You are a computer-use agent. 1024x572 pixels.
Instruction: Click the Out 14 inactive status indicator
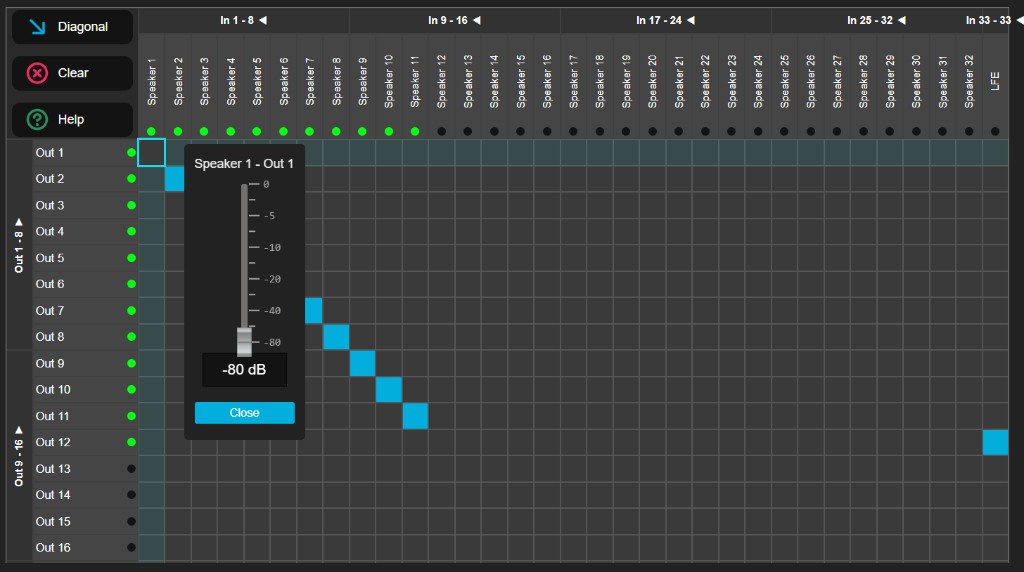point(131,495)
